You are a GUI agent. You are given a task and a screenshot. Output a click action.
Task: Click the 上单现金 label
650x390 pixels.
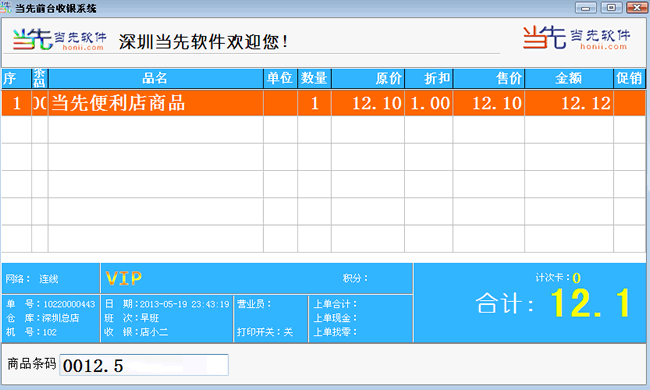point(335,318)
